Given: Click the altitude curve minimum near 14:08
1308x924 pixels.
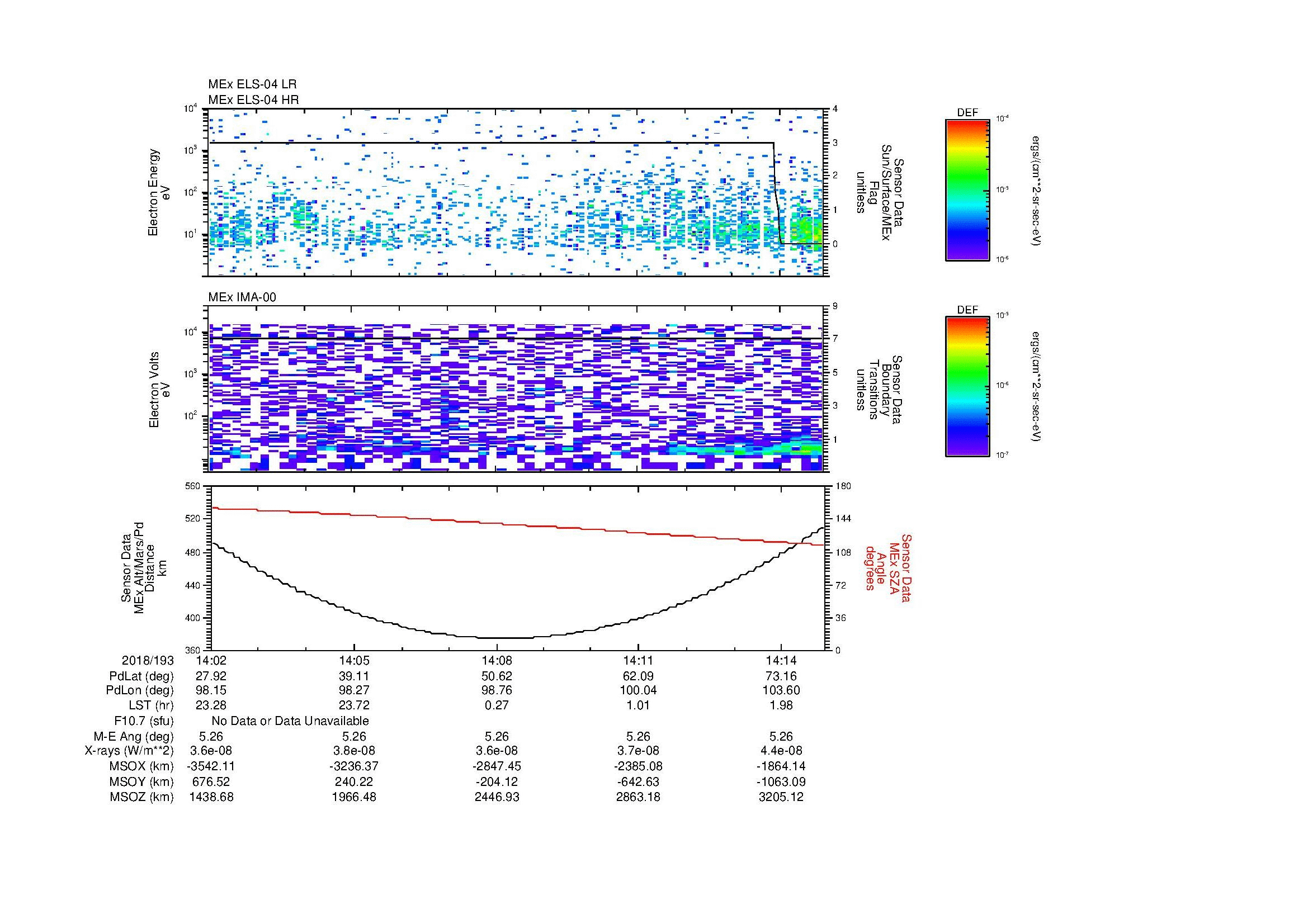Looking at the screenshot, I should pos(504,638).
